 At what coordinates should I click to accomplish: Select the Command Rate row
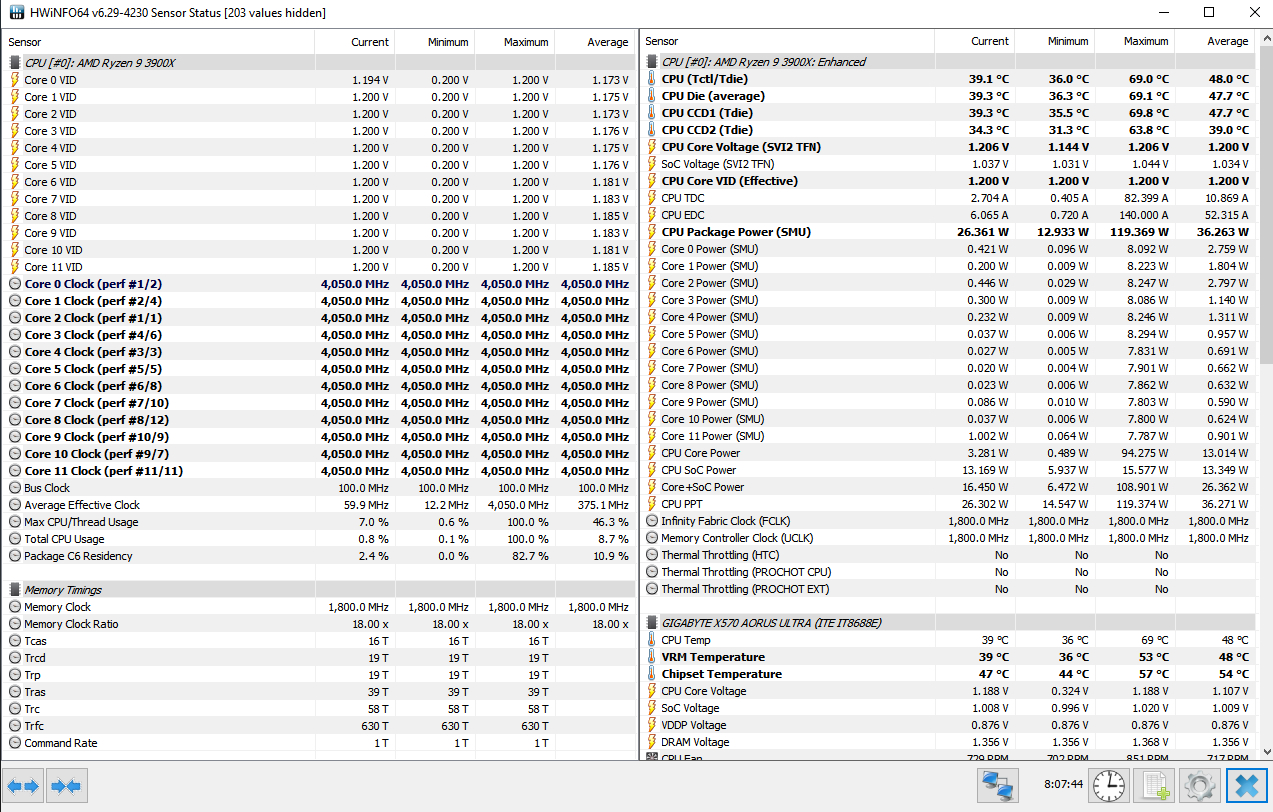click(319, 743)
